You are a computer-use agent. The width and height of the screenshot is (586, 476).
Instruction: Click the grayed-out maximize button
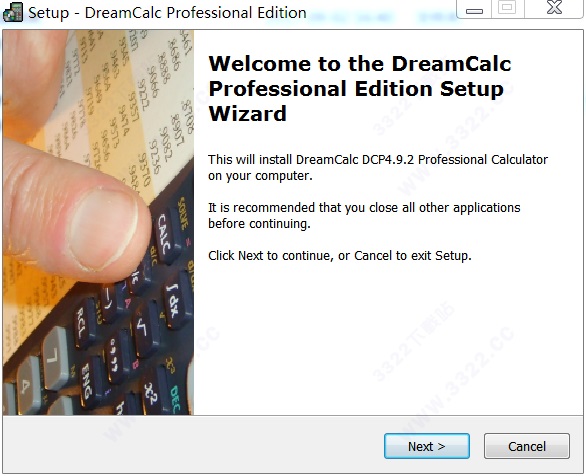click(x=508, y=8)
